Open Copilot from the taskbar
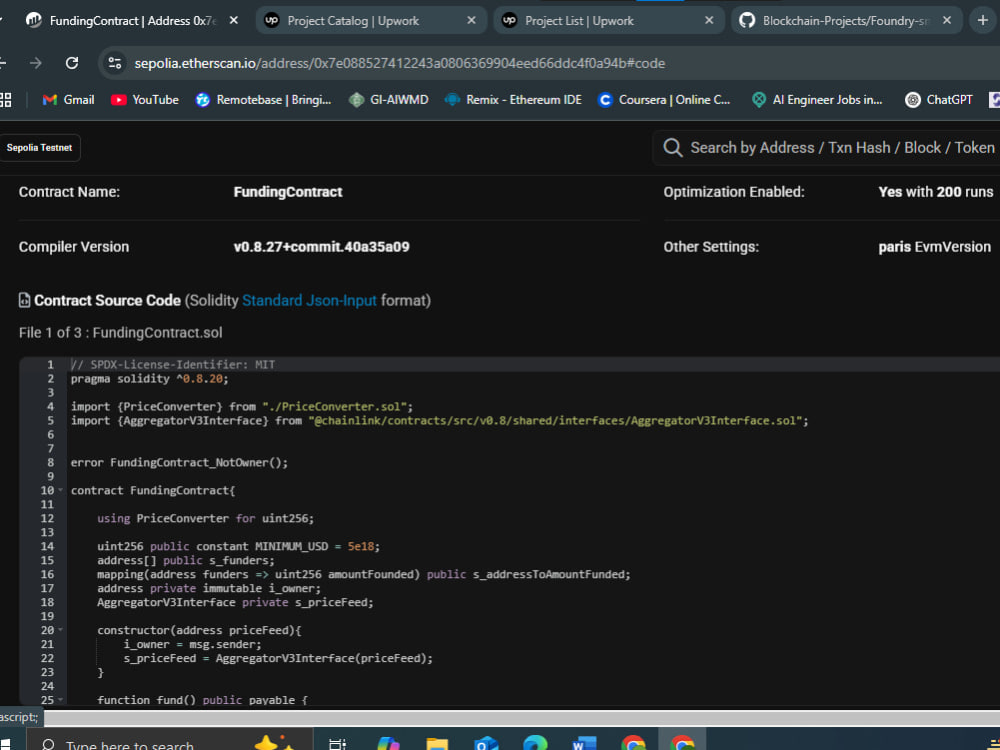1000x750 pixels. pyautogui.click(x=387, y=743)
